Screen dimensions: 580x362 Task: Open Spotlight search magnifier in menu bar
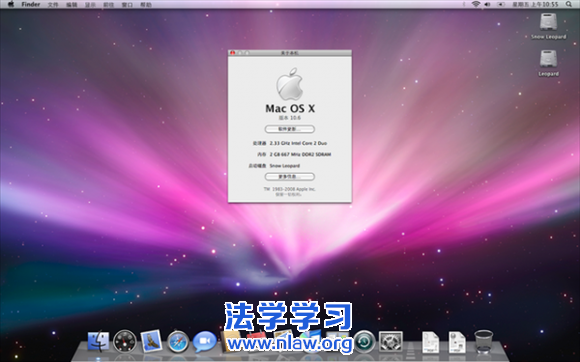569,4
